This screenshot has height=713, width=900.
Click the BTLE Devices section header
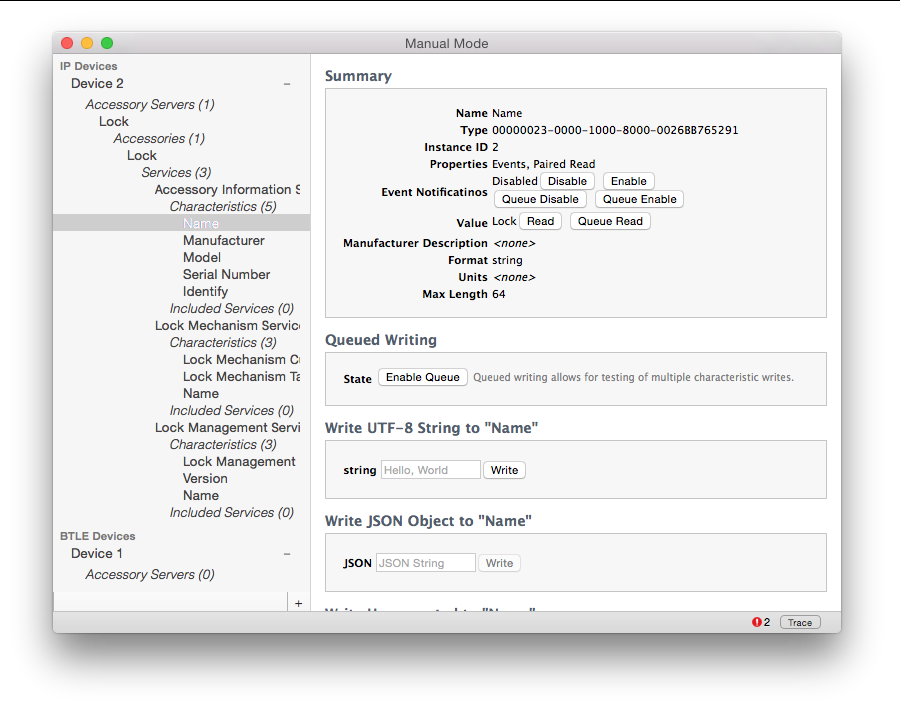(98, 536)
